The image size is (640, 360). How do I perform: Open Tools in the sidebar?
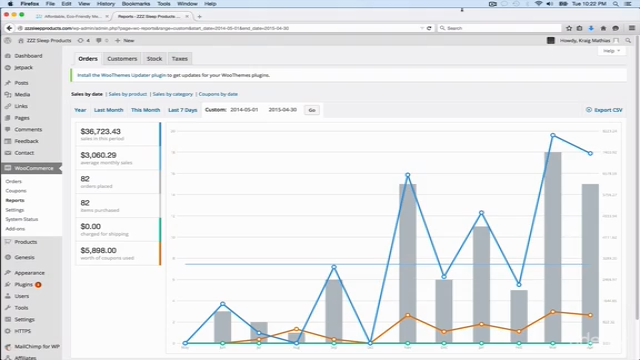pos(21,308)
